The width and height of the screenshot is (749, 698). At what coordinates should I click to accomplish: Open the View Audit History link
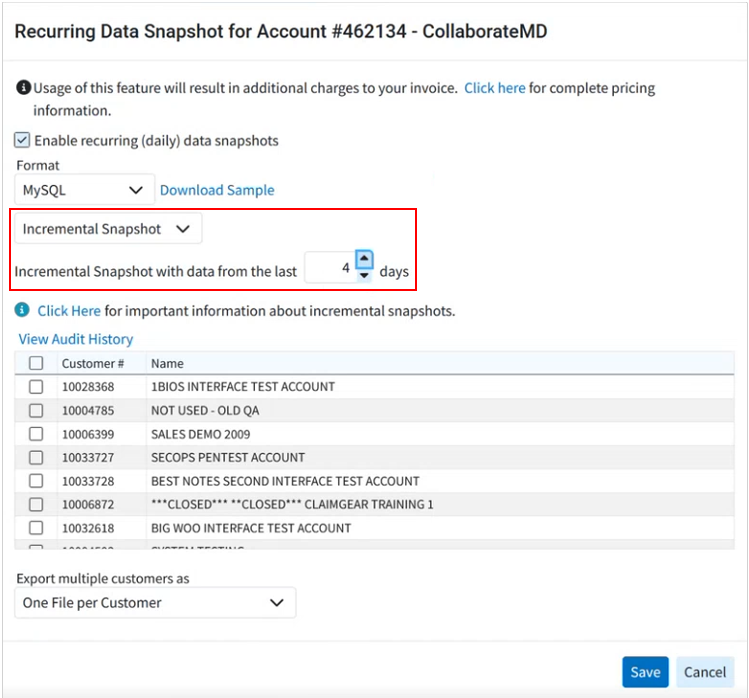coord(76,339)
